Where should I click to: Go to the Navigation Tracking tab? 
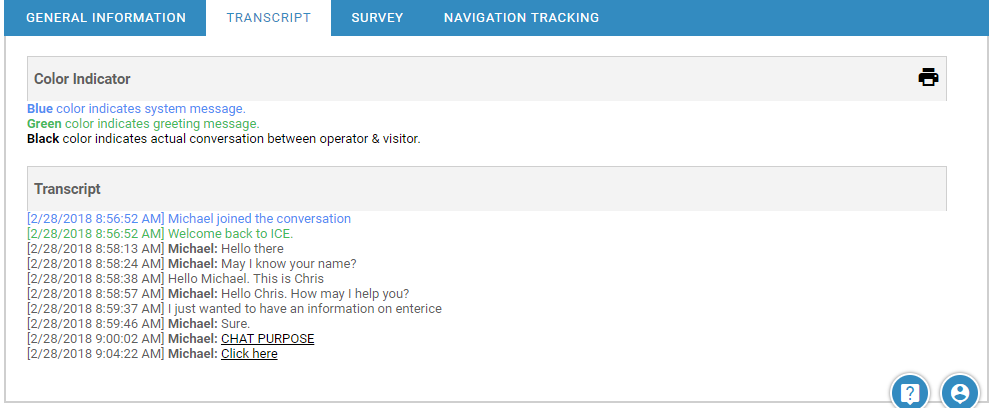coord(521,18)
